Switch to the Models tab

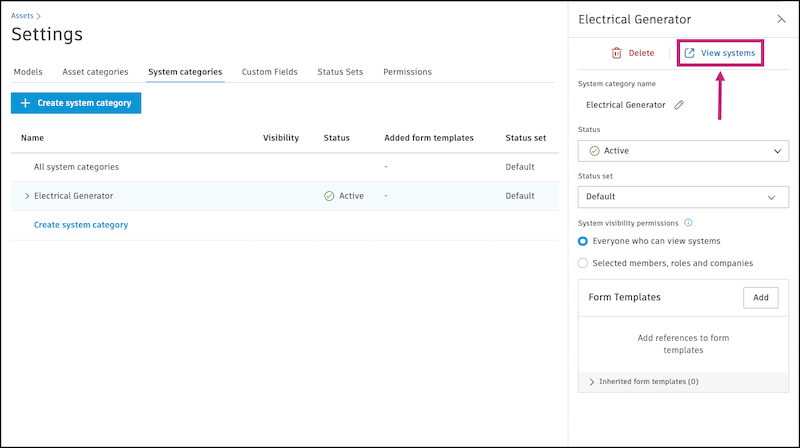[x=28, y=72]
